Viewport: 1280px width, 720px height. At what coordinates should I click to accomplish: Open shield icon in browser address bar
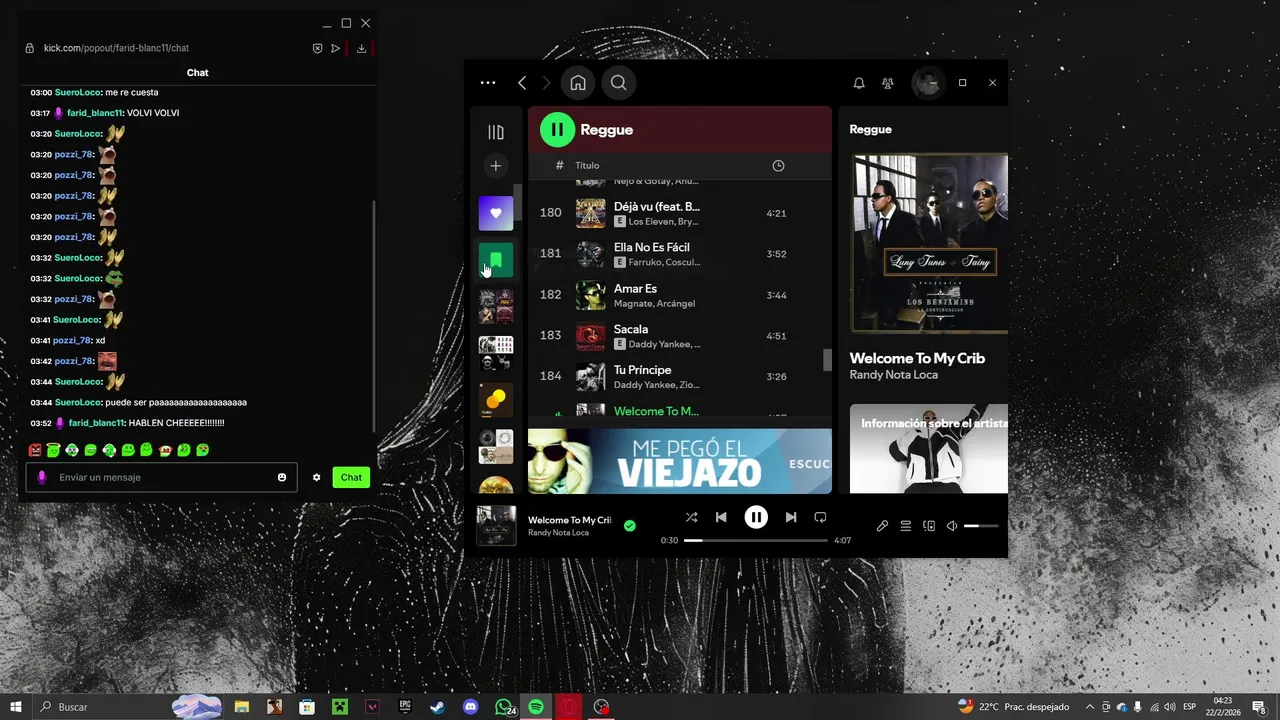317,48
